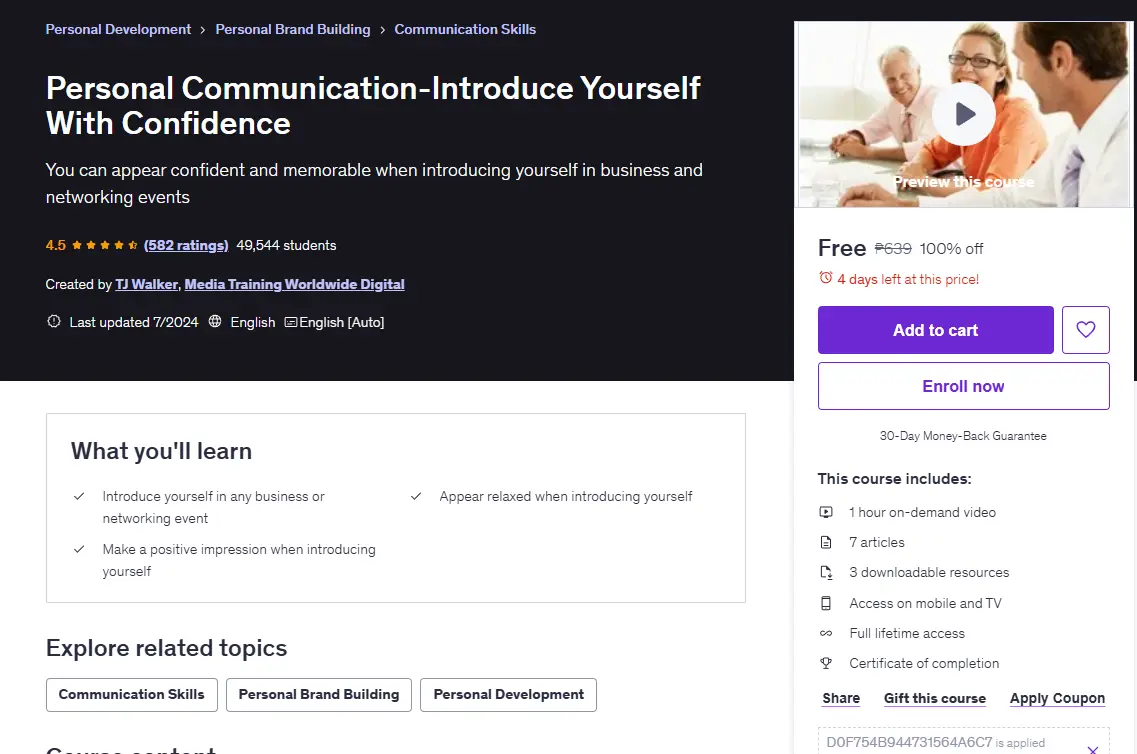This screenshot has height=754, width=1137.
Task: Open the 582 ratings link
Action: tap(186, 245)
